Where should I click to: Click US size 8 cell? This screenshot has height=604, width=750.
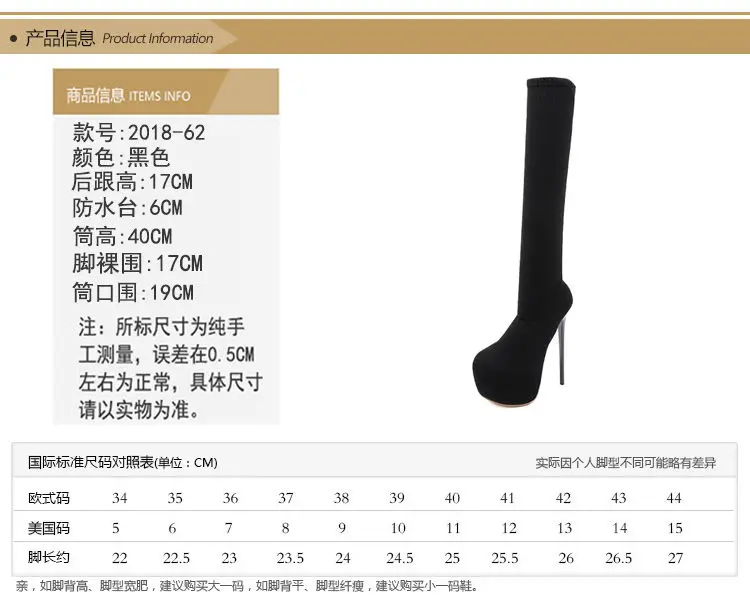point(286,528)
